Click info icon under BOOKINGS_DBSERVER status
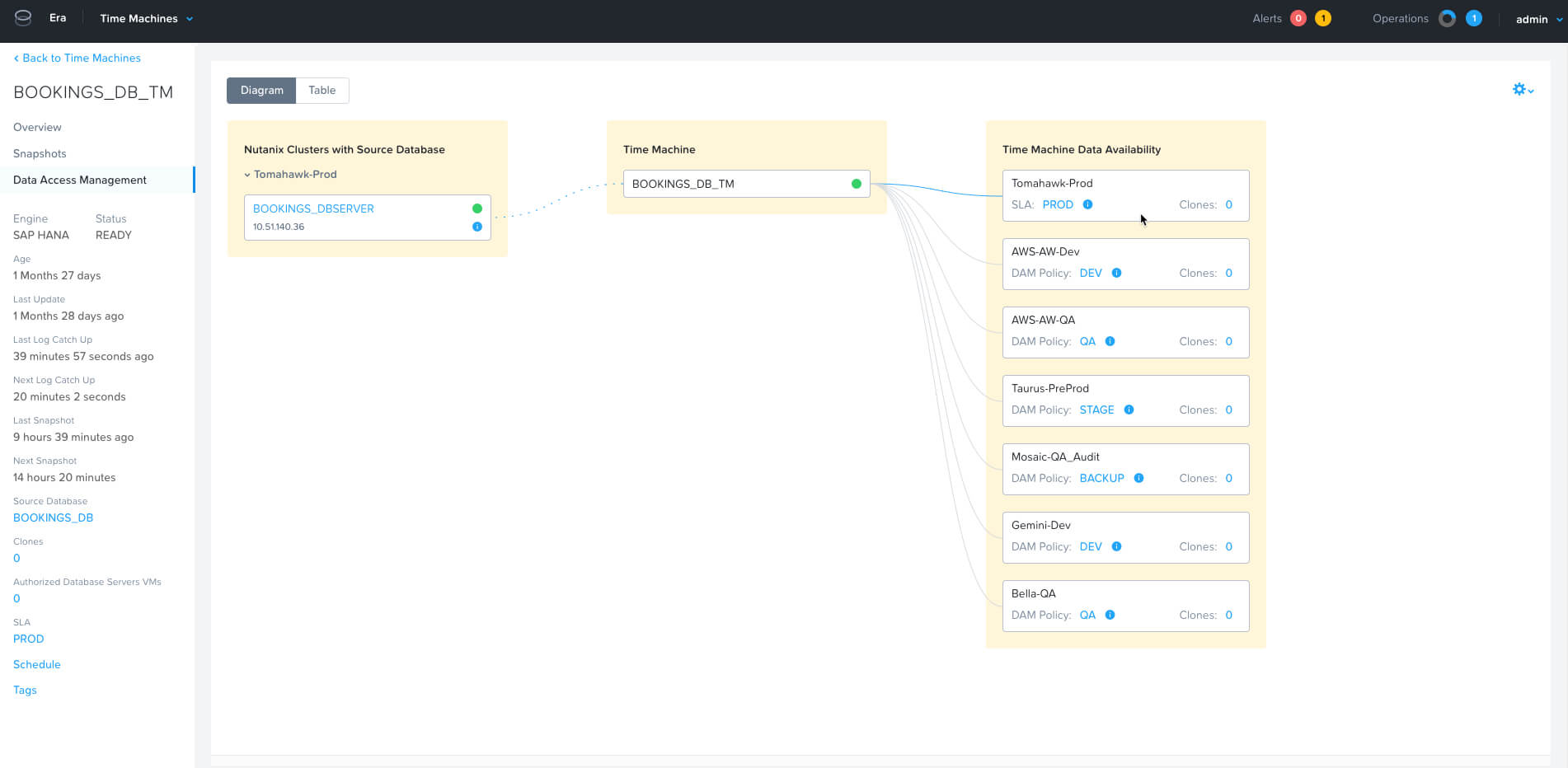The image size is (1568, 768). coord(477,227)
